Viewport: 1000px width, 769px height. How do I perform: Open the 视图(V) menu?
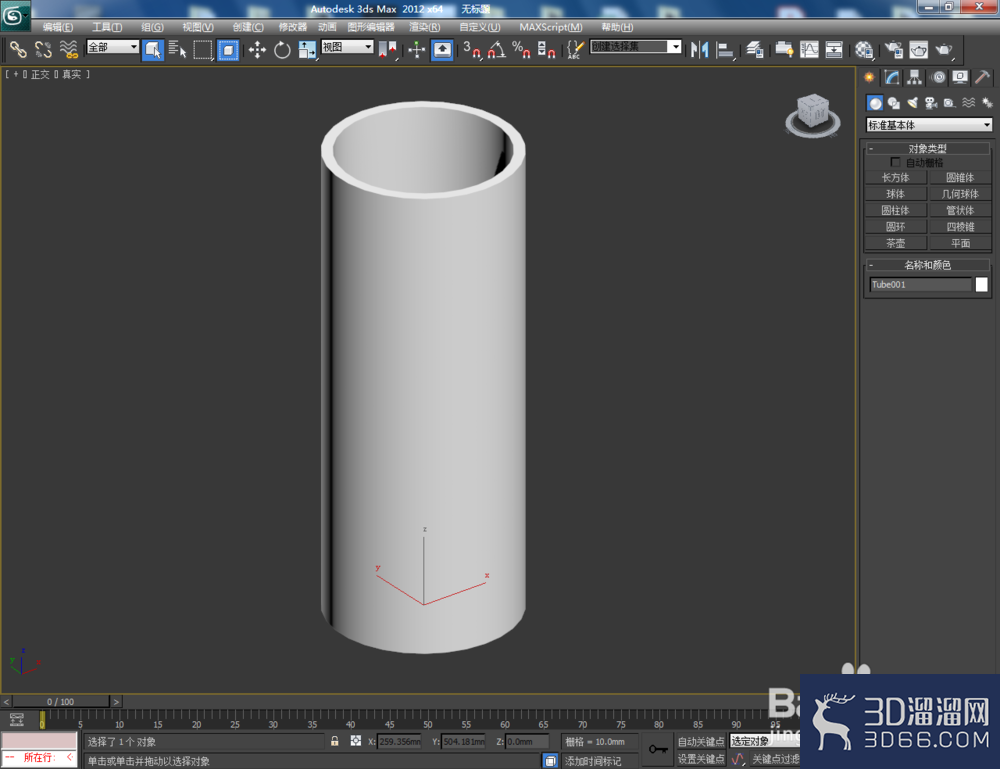tap(198, 27)
